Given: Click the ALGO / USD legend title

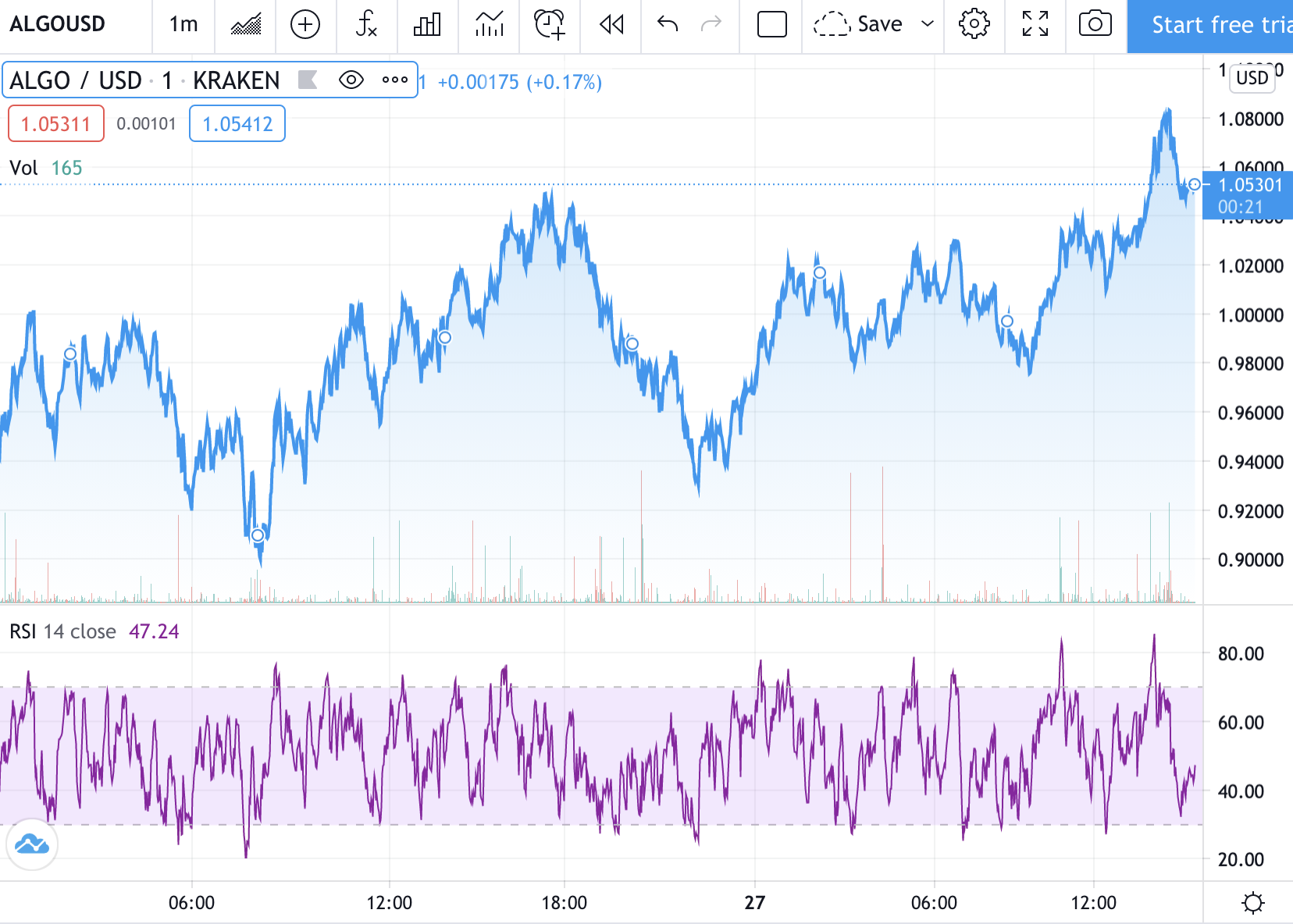Looking at the screenshot, I should pos(144,80).
